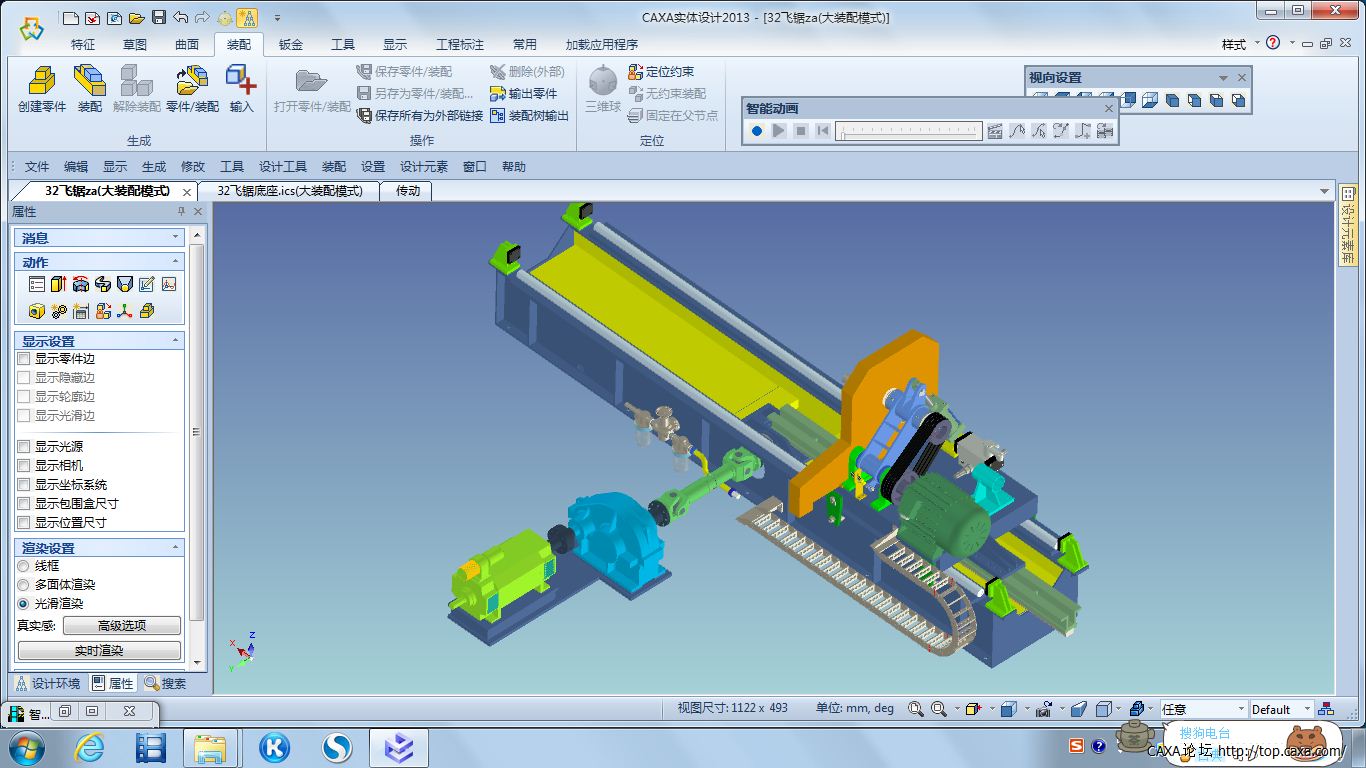Image resolution: width=1366 pixels, height=768 pixels.
Task: Toggle 显示相机 checkbox
Action: click(x=24, y=466)
